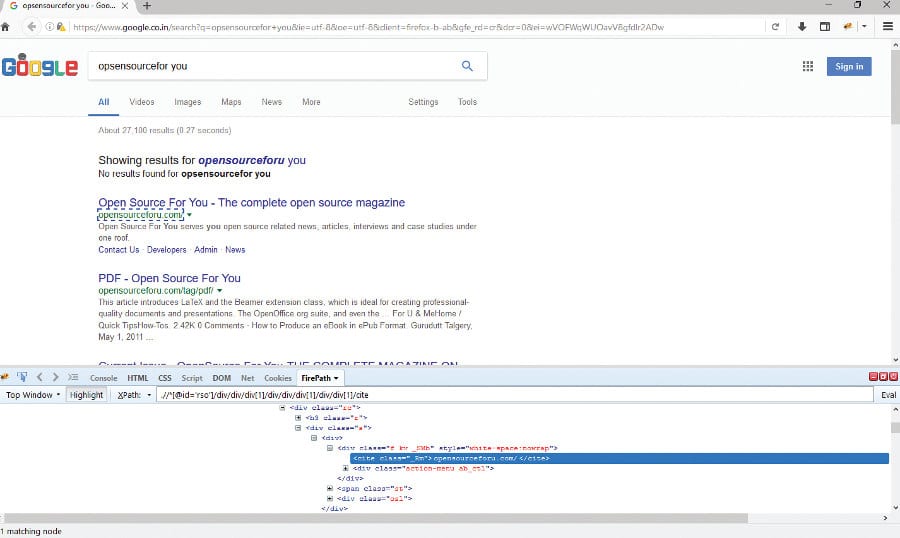Switch to Google Images results tab
Screen dimensions: 900x538
pos(187,102)
